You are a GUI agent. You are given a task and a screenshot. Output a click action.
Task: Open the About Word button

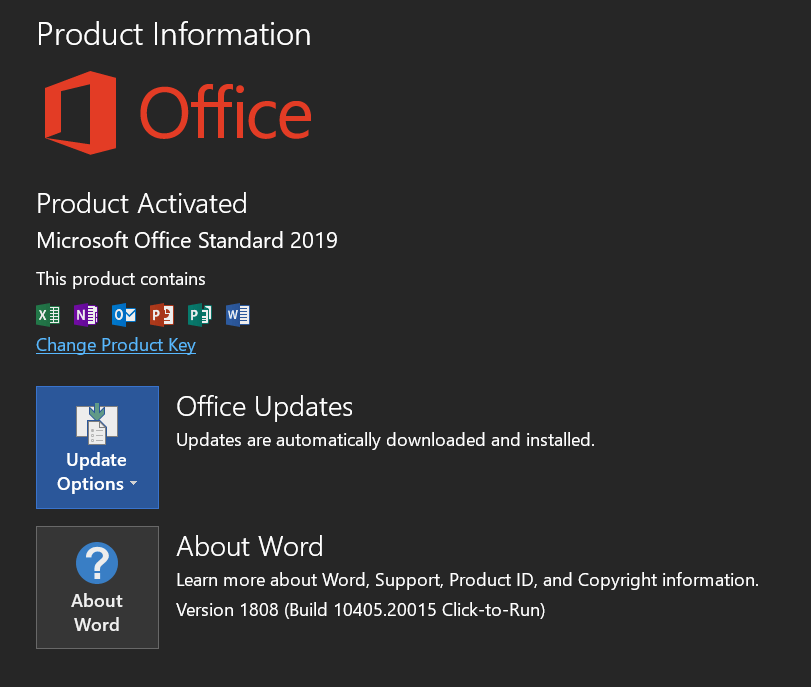tap(97, 588)
